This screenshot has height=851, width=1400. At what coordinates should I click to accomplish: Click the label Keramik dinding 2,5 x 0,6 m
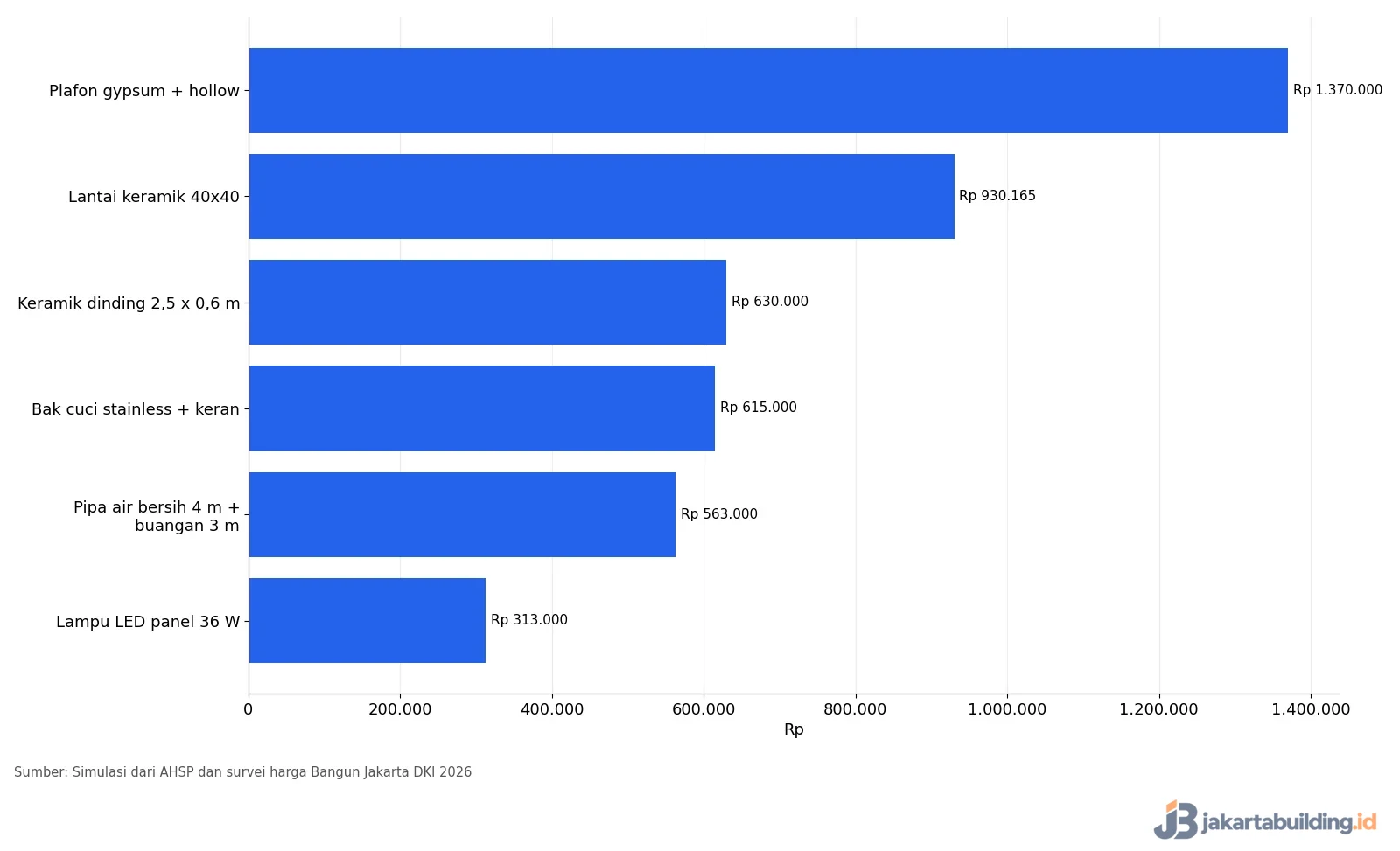point(129,303)
